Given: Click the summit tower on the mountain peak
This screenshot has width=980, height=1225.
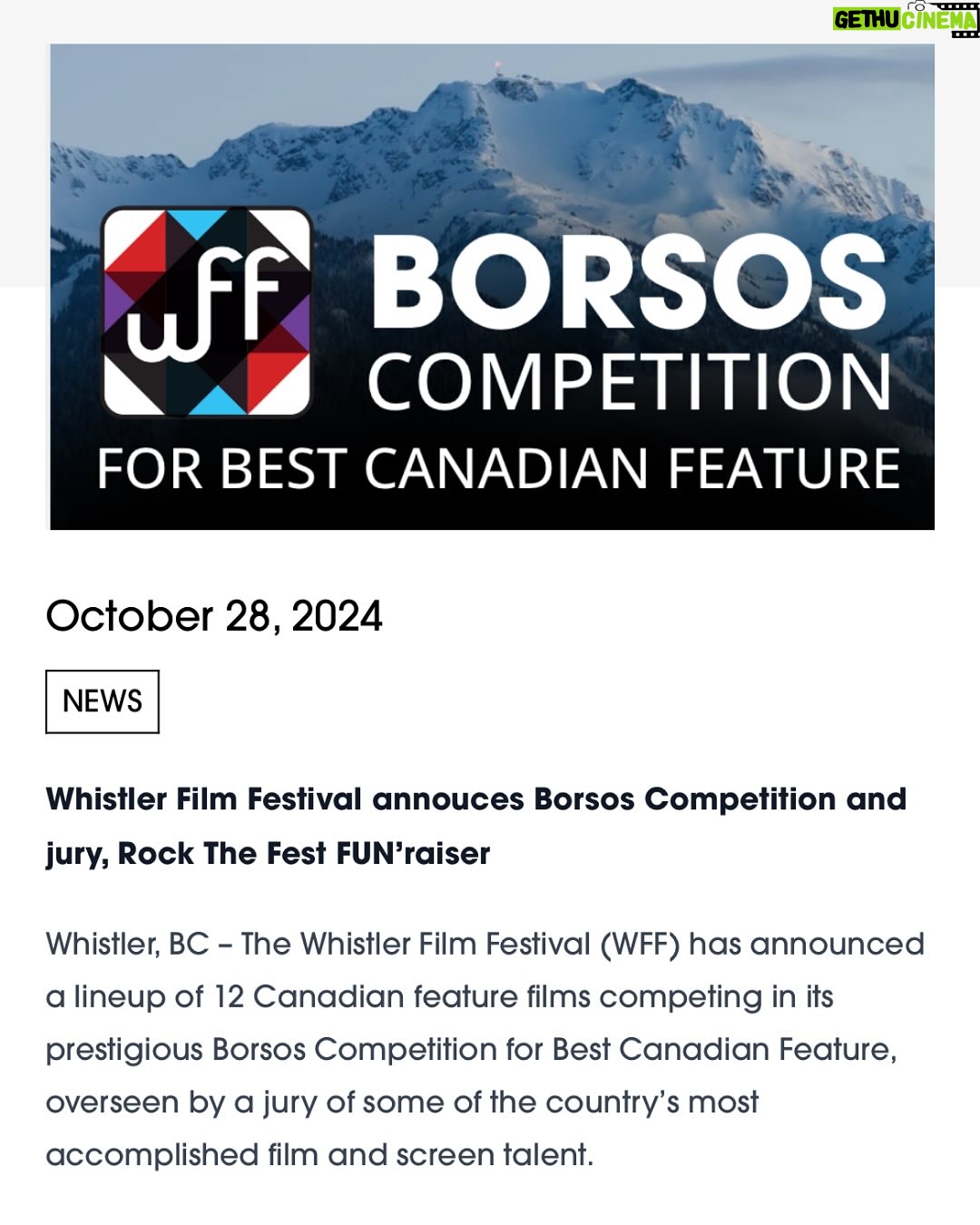Looking at the screenshot, I should pyautogui.click(x=495, y=66).
